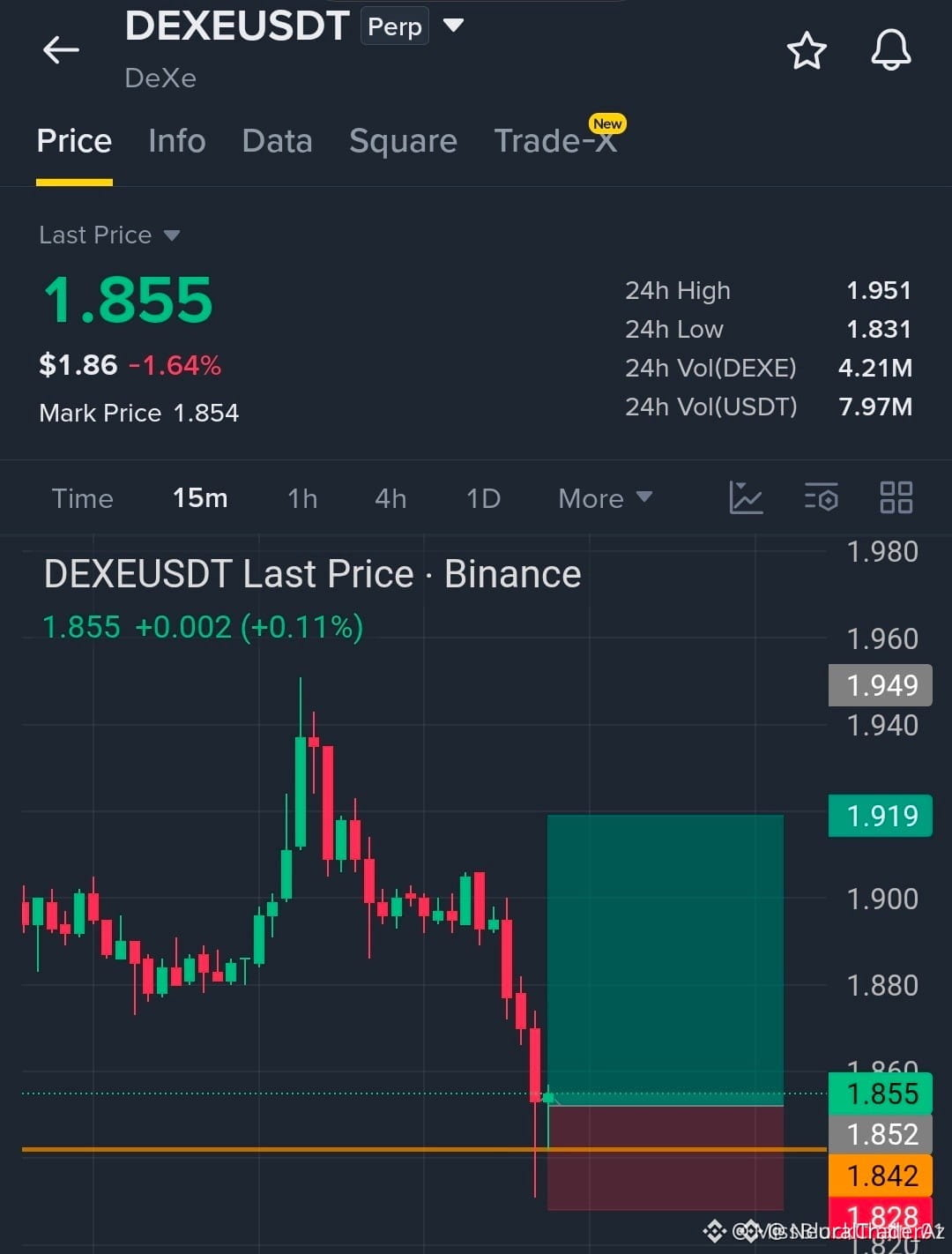The image size is (952, 1254).
Task: Click the 1.949 gray price label
Action: 881,685
